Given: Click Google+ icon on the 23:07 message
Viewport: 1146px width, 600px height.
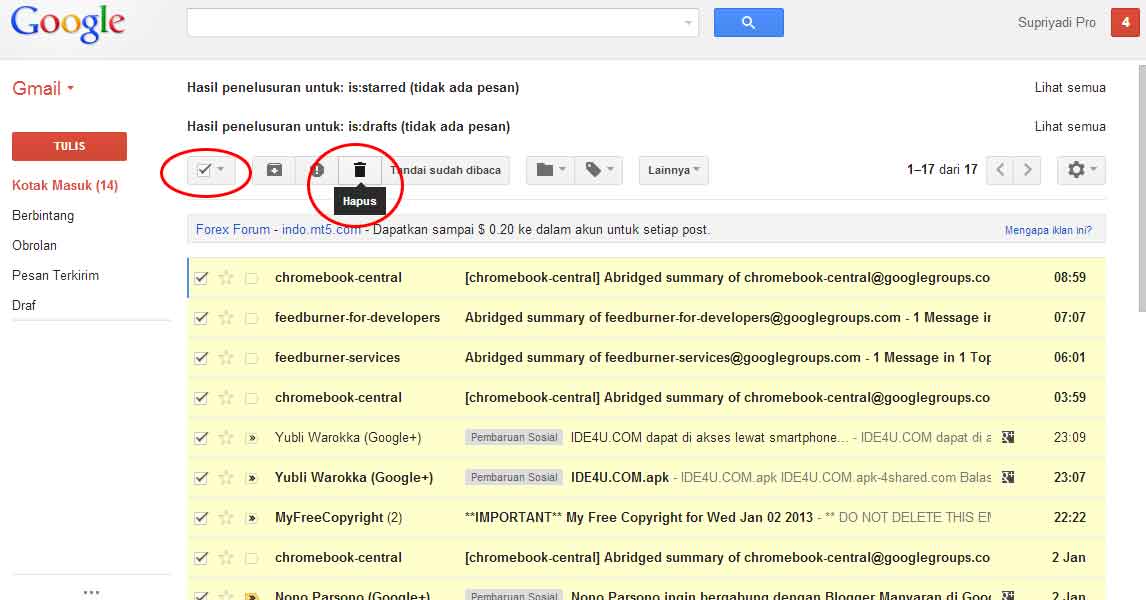Looking at the screenshot, I should click(1008, 477).
